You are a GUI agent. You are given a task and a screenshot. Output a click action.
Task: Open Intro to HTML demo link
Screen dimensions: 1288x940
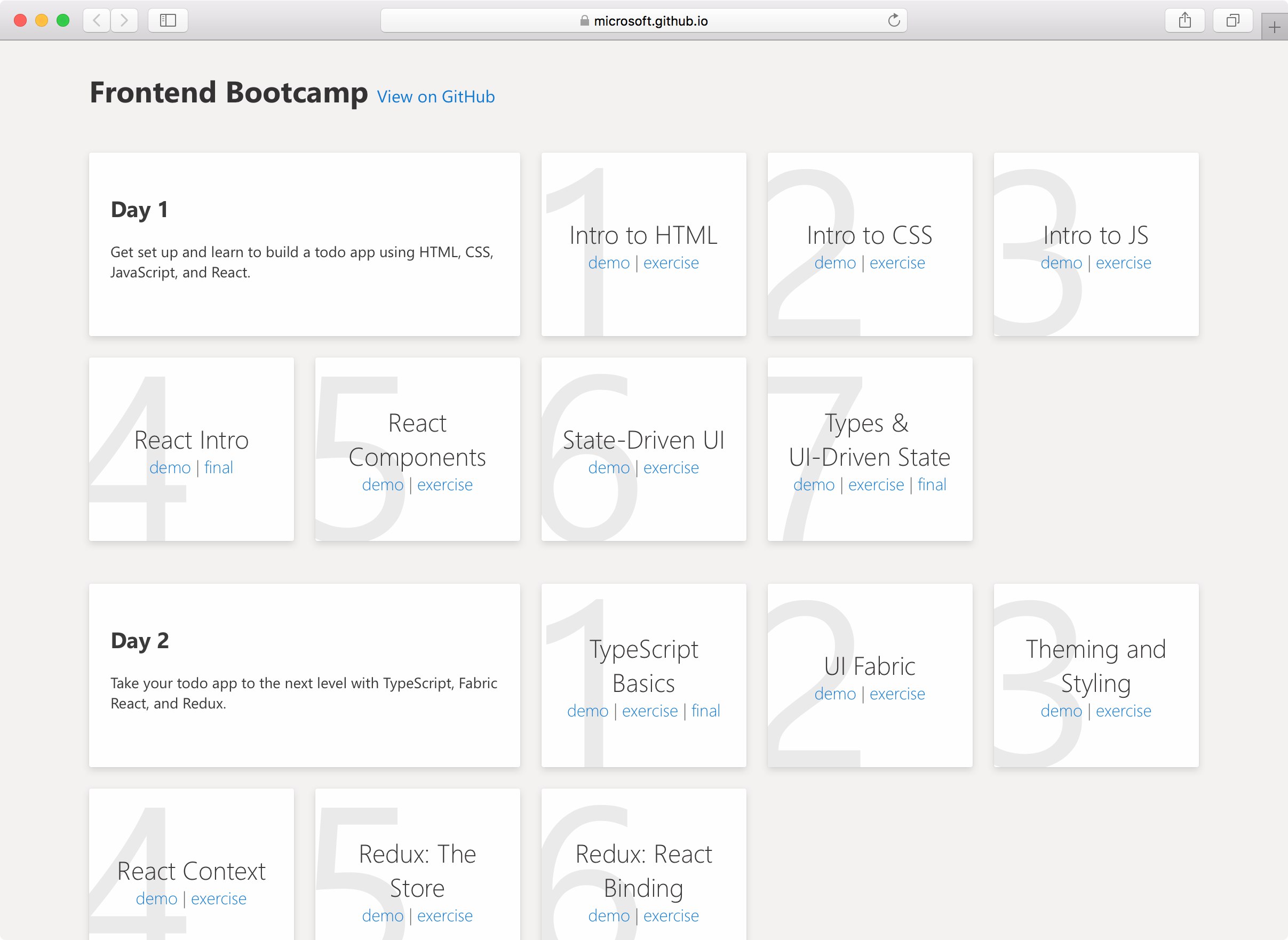pyautogui.click(x=609, y=263)
